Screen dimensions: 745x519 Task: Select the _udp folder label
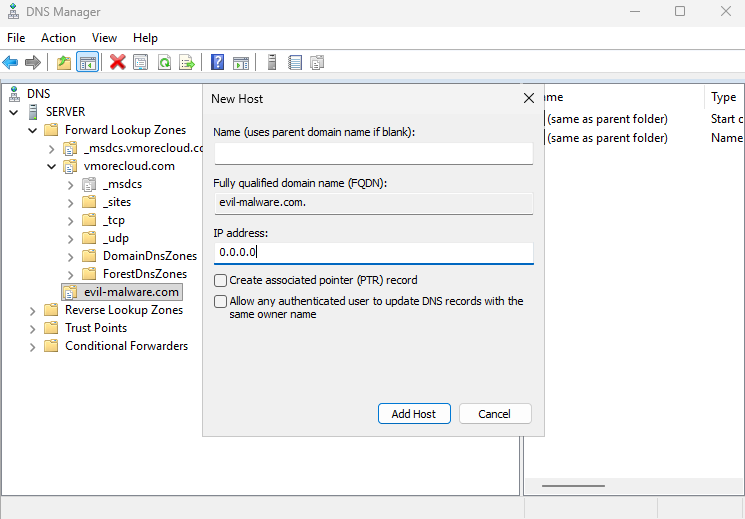pos(115,238)
